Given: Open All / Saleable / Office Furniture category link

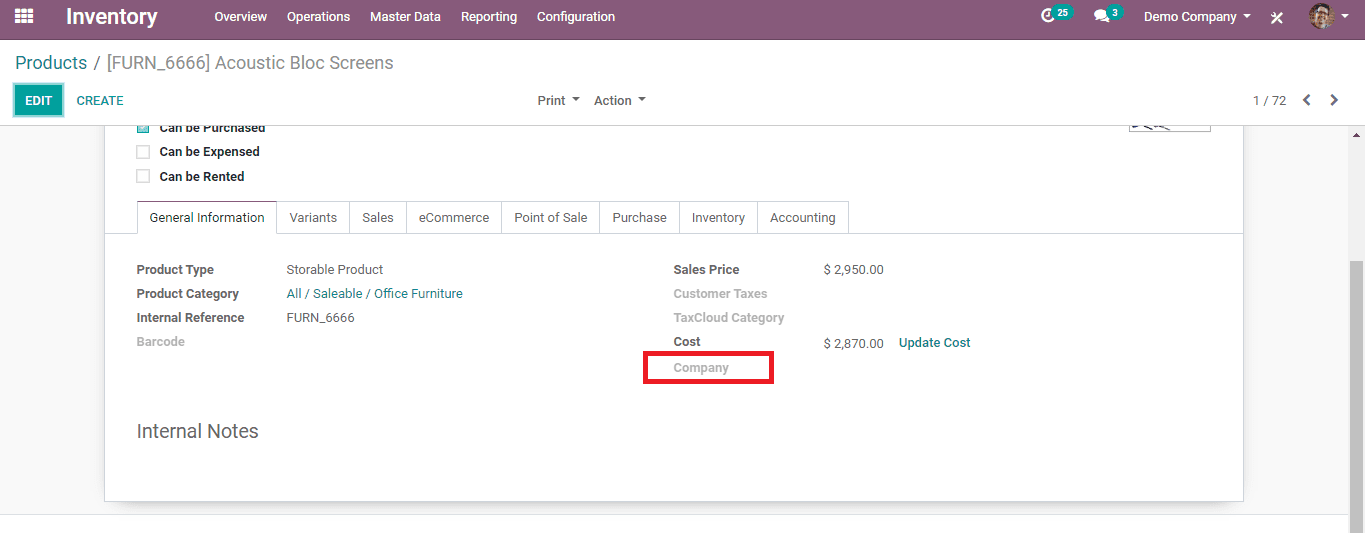Looking at the screenshot, I should (374, 294).
